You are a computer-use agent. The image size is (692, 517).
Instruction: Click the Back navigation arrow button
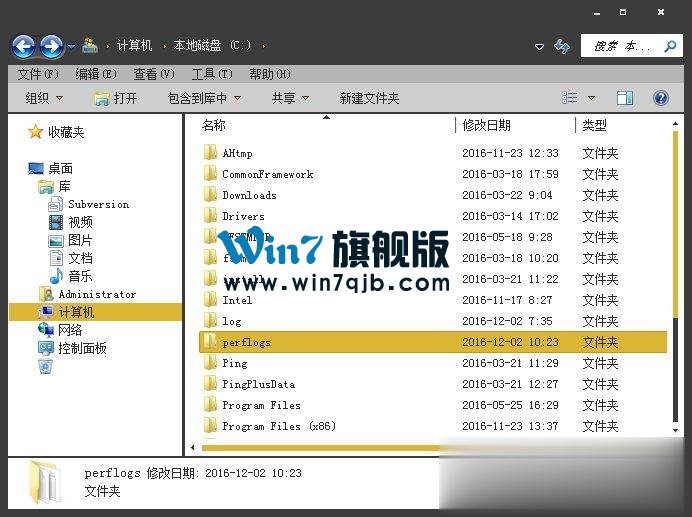[x=23, y=46]
